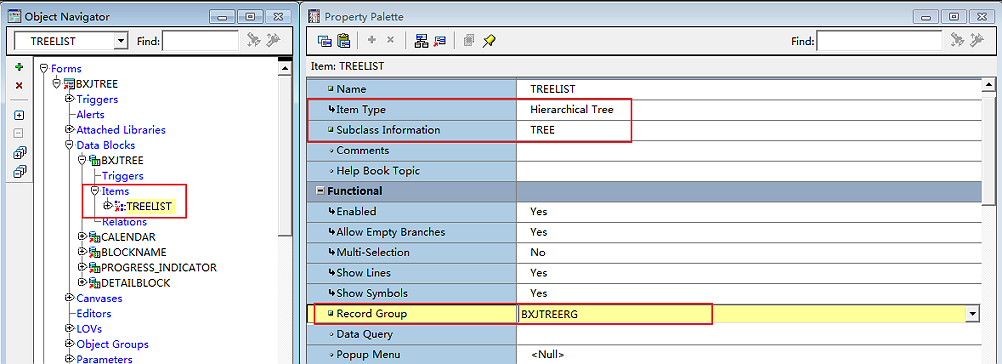This screenshot has height=364, width=1002.
Task: Click the Expand All icon in Object Navigator
Action: (x=19, y=152)
